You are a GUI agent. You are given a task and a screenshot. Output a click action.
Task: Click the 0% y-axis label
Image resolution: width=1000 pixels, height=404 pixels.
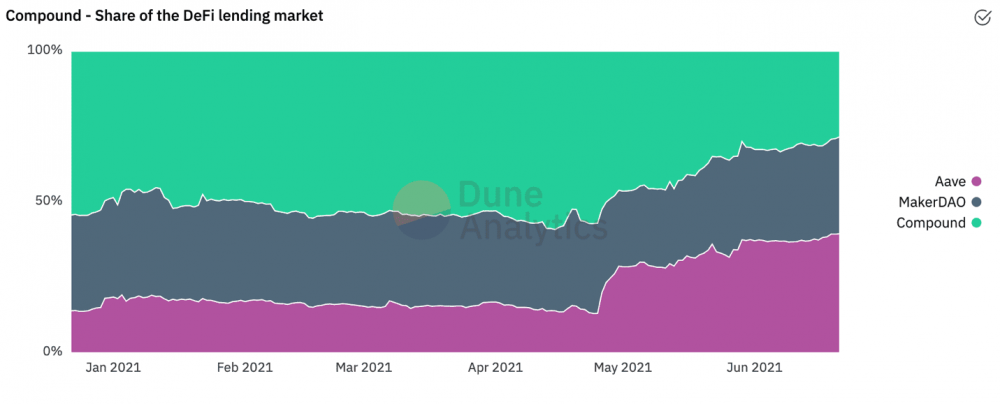53,352
